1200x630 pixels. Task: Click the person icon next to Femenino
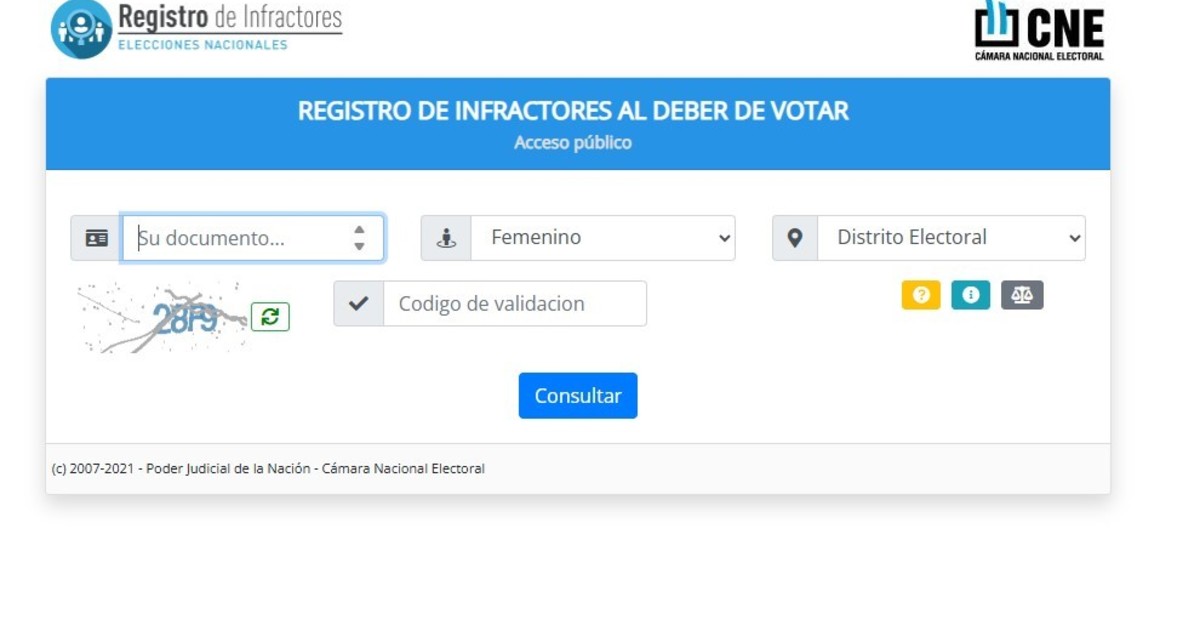click(446, 238)
